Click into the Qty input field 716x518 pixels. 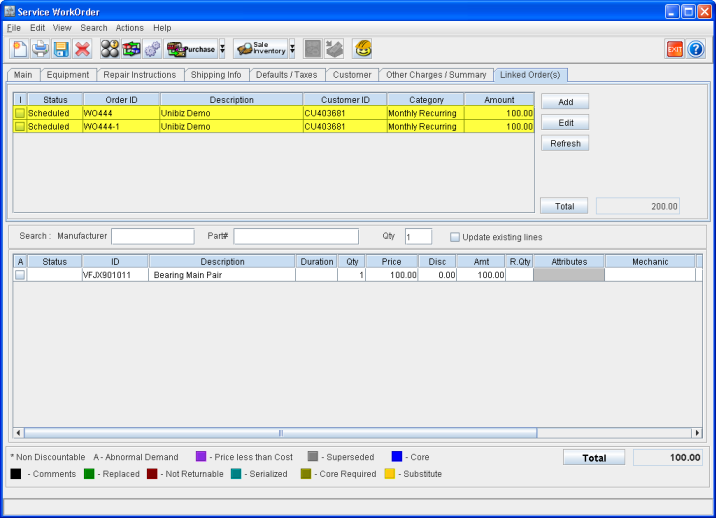(418, 237)
